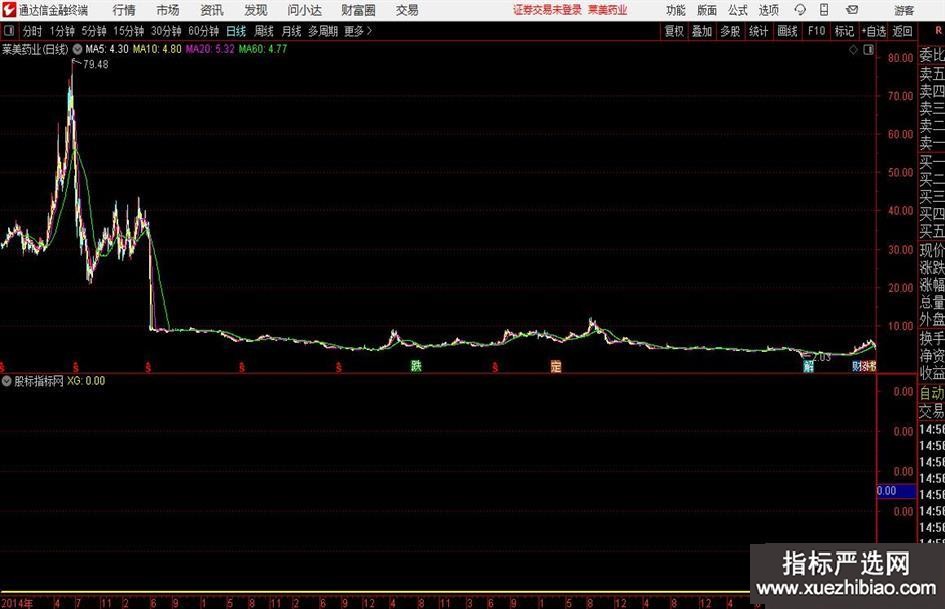Image resolution: width=945 pixels, height=609 pixels.
Task: Click the MA60: 4.77 indicator label
Action: pos(263,49)
